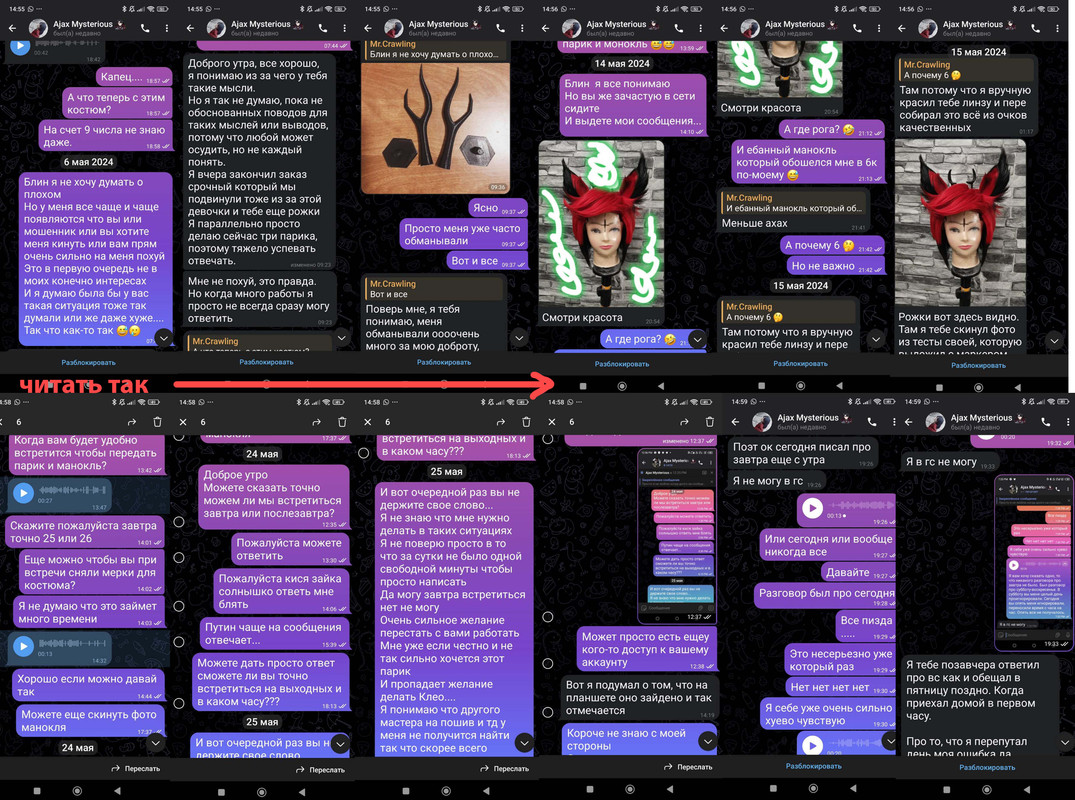Play voice message above 'Хорошо если можно давай так'
1075x800 pixels.
(x=23, y=646)
